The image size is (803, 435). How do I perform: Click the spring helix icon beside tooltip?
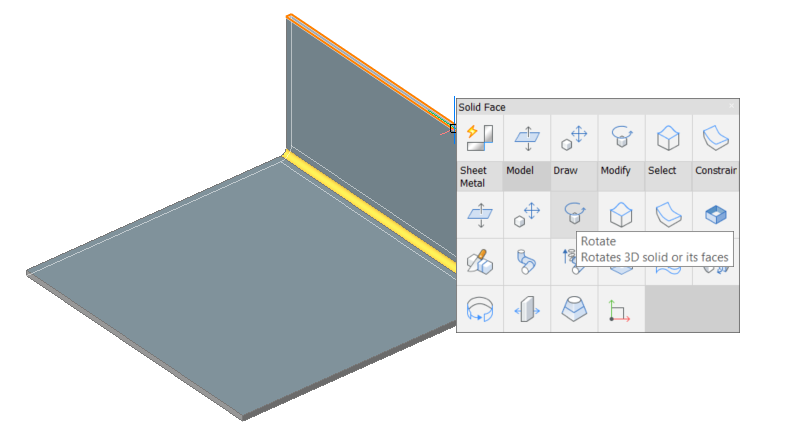click(568, 259)
